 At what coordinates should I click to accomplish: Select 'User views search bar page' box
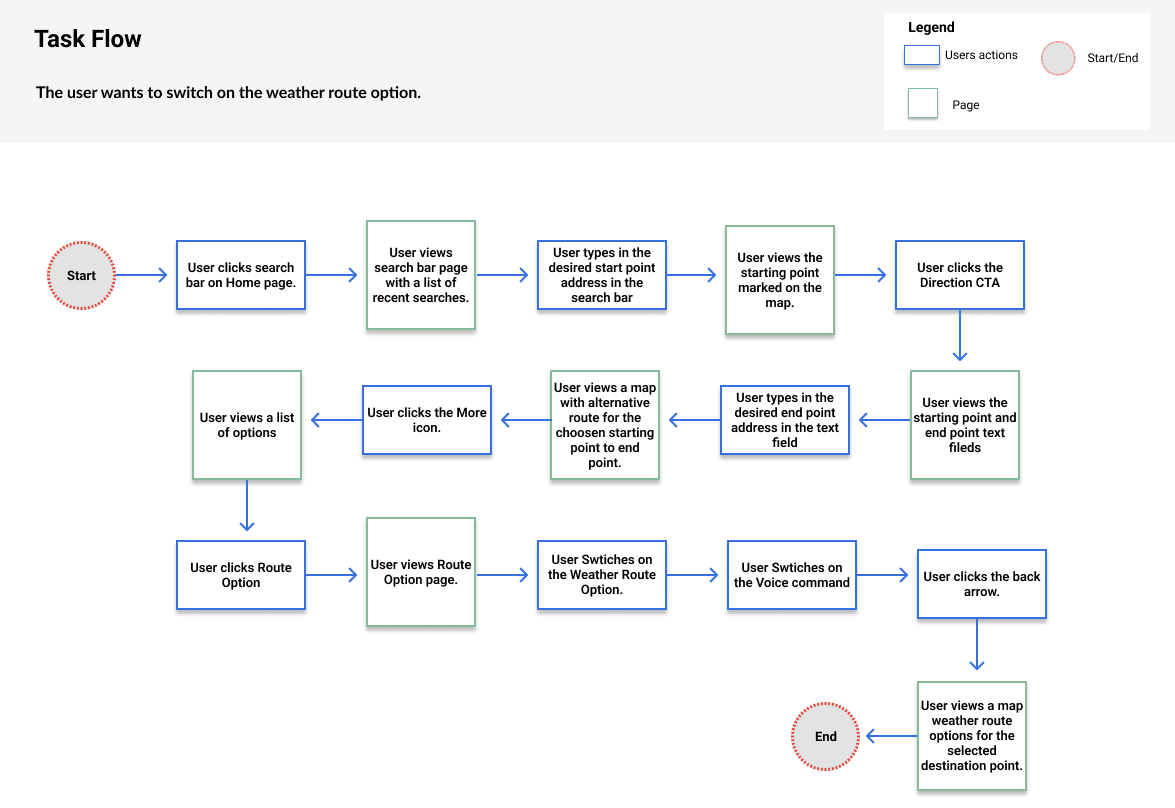(x=420, y=275)
